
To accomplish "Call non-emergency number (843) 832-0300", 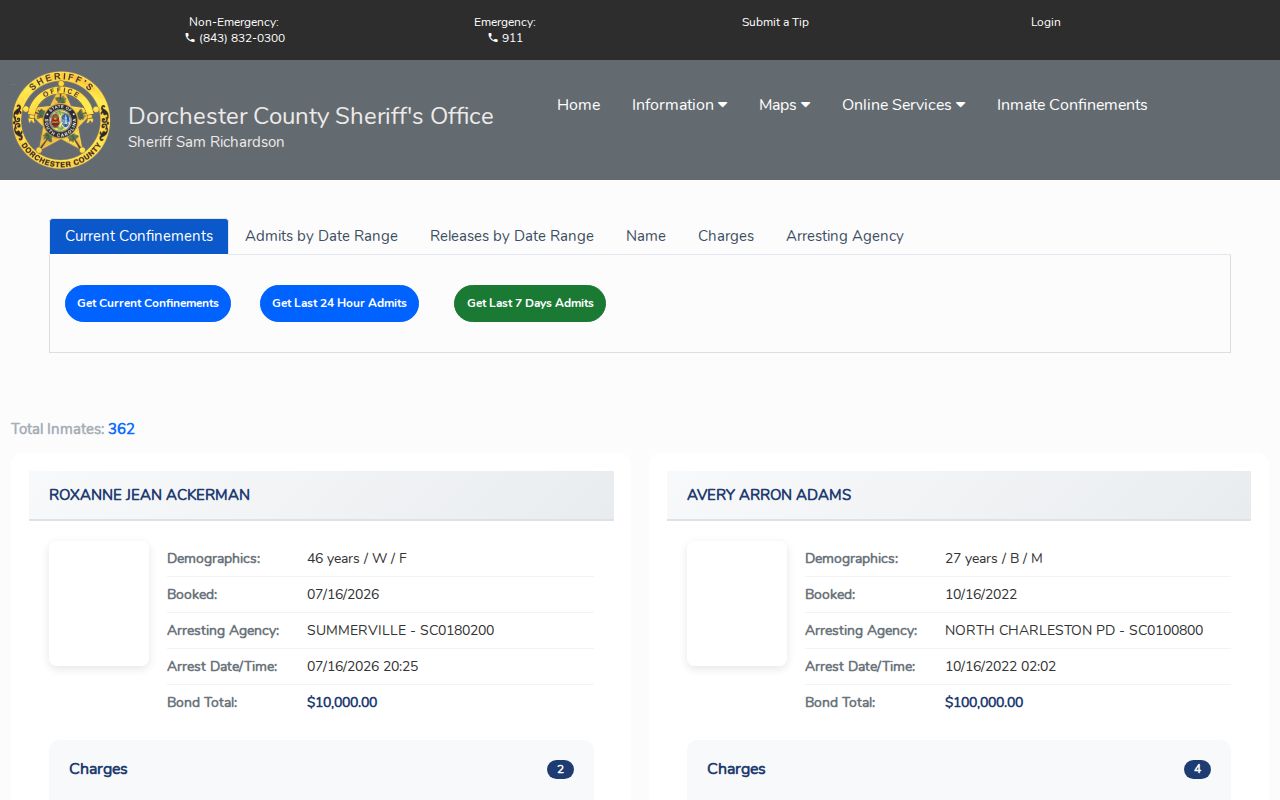I will click(x=242, y=38).
